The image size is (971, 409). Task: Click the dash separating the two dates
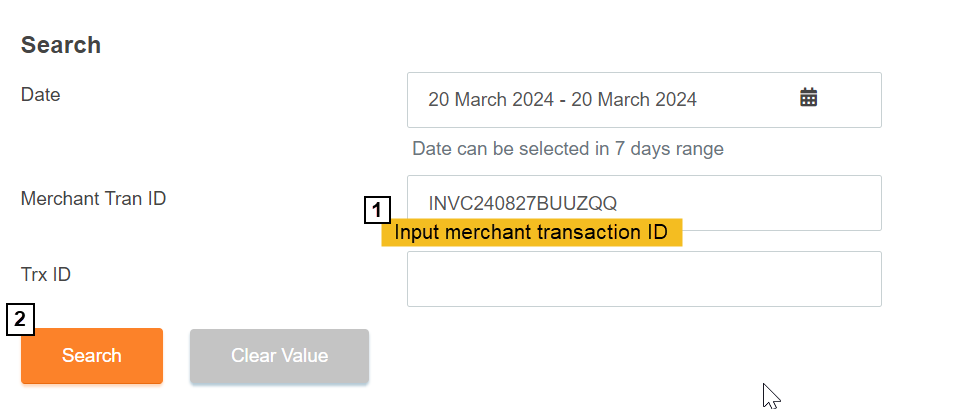pyautogui.click(x=562, y=100)
